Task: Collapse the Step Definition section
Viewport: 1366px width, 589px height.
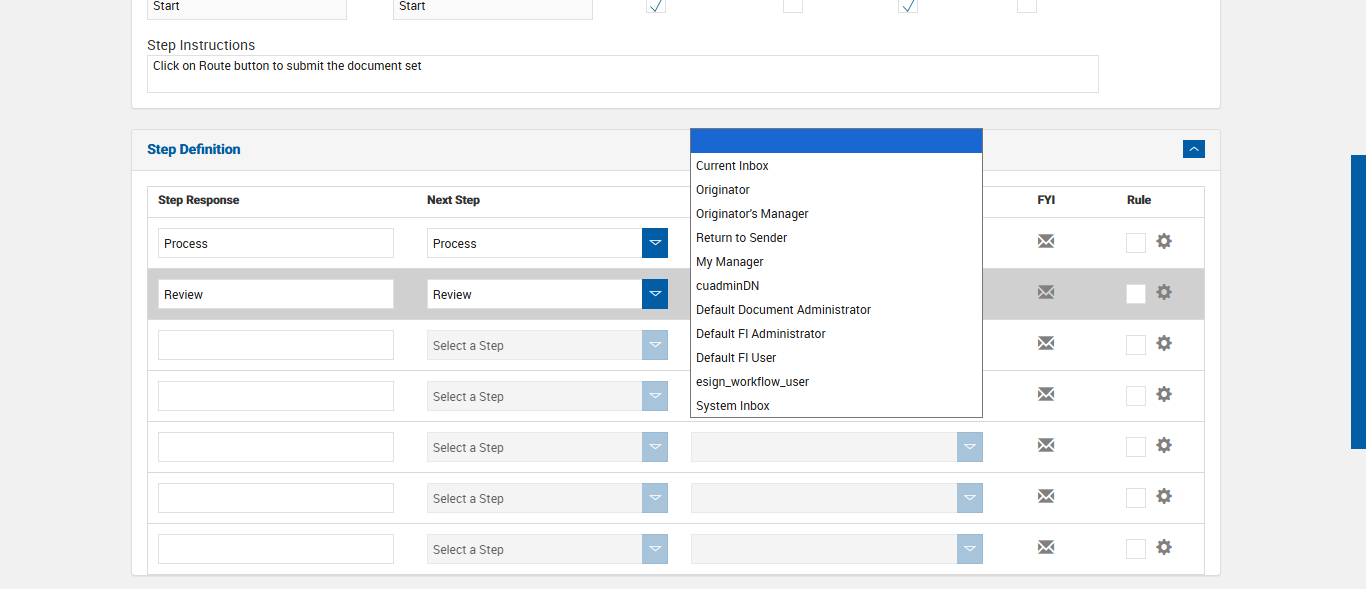Action: click(1194, 149)
